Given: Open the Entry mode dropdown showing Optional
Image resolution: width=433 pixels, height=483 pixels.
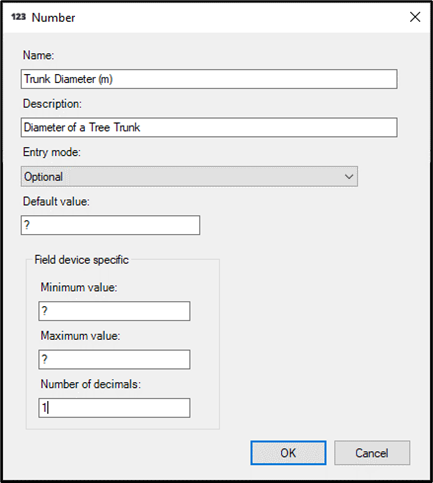Looking at the screenshot, I should coord(189,176).
